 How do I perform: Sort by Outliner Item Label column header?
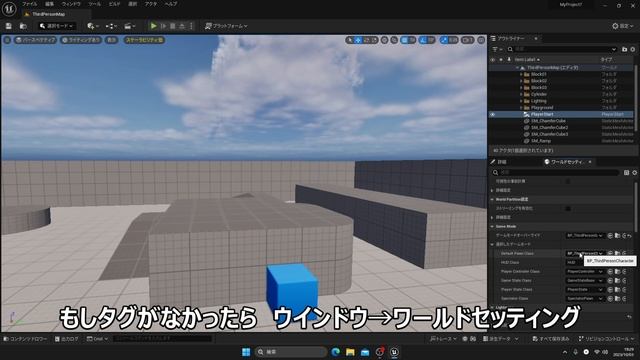point(527,60)
